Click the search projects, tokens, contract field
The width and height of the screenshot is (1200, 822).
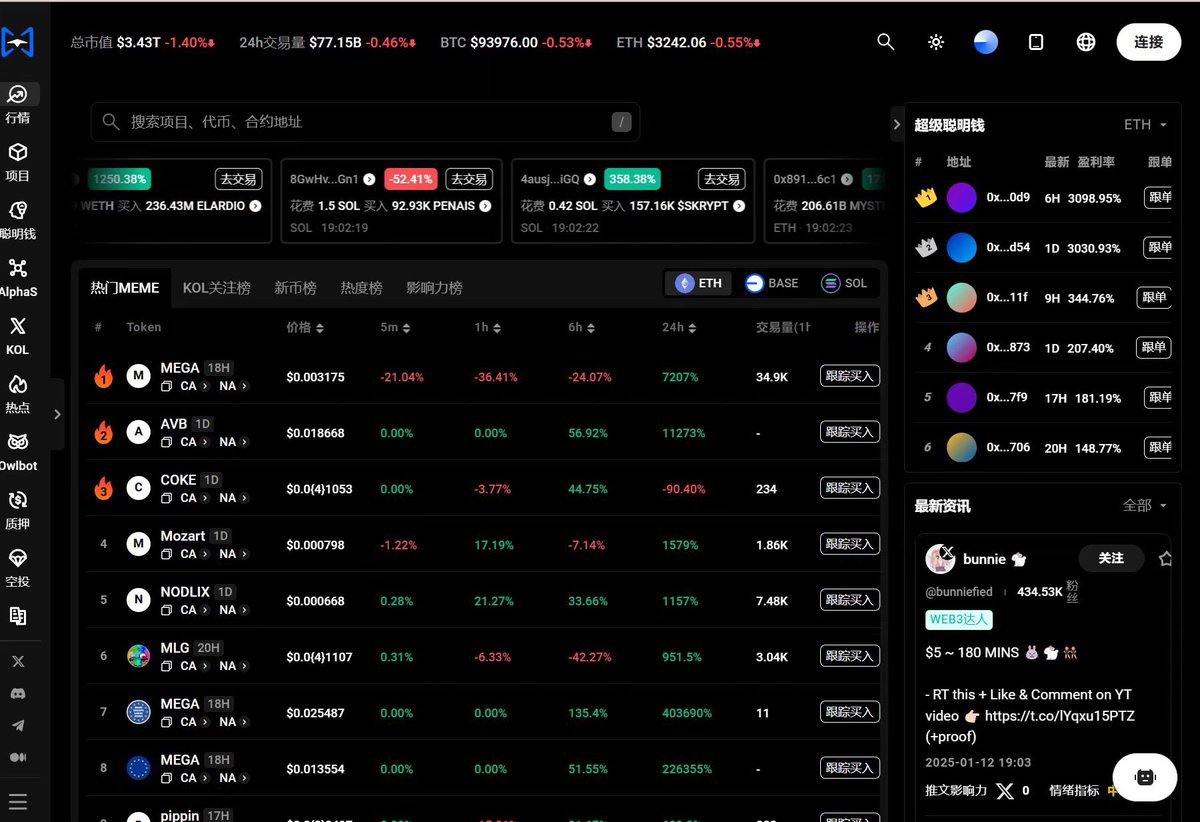pos(365,122)
